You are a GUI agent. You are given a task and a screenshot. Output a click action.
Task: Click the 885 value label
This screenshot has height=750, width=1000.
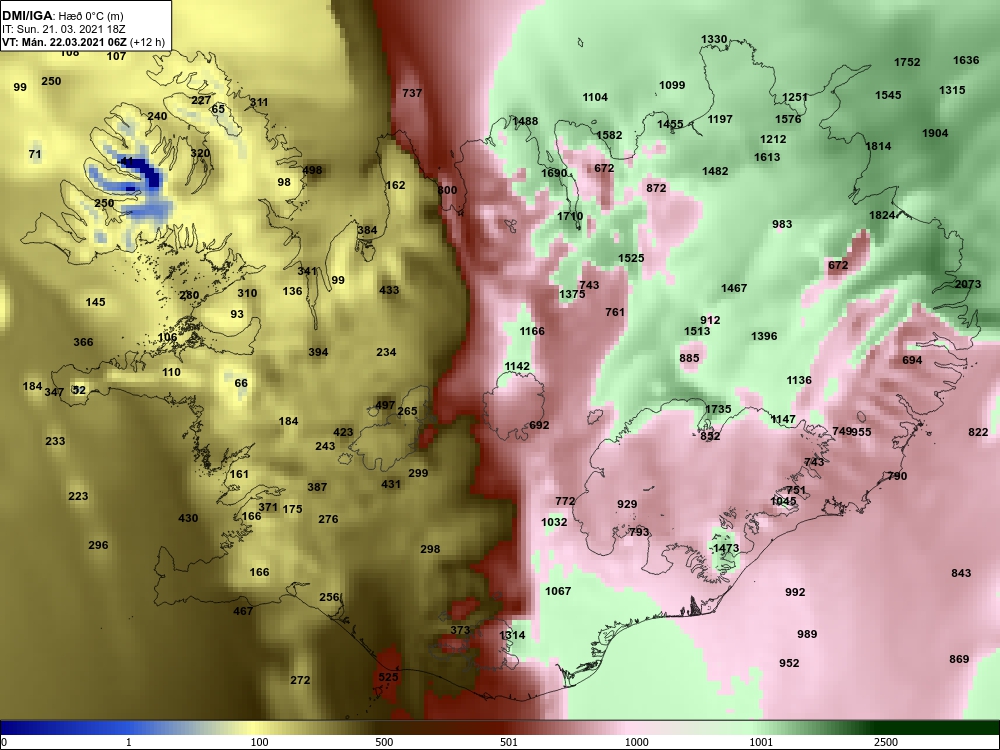pos(689,358)
